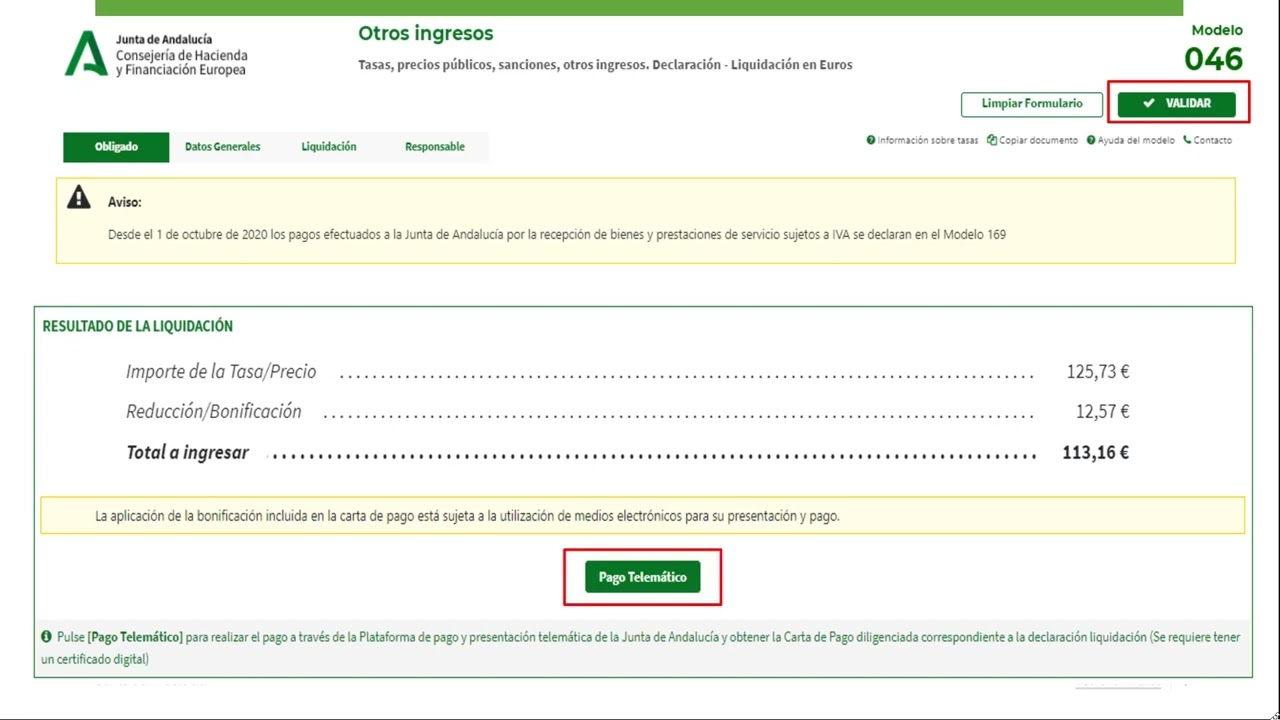Open the Ayuda del modelo link
The image size is (1280, 720).
pos(1136,140)
